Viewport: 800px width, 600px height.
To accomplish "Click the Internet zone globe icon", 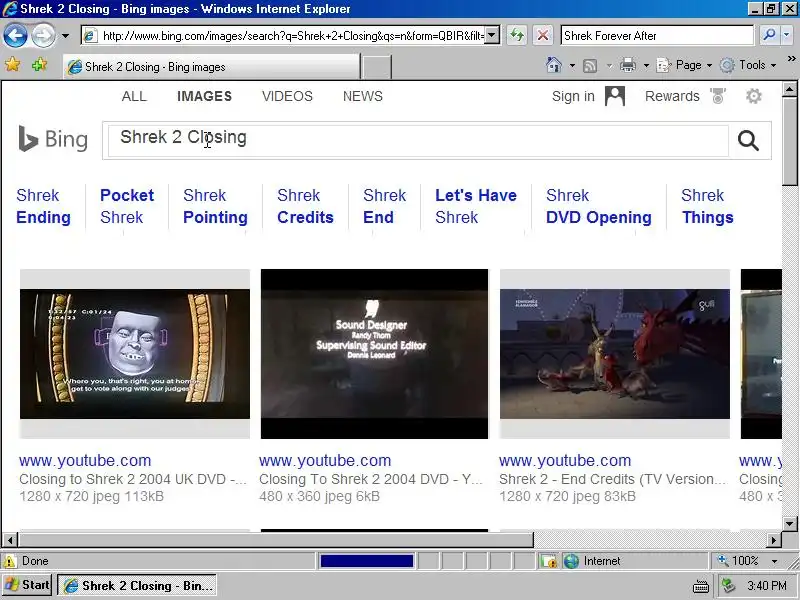I will coord(571,561).
